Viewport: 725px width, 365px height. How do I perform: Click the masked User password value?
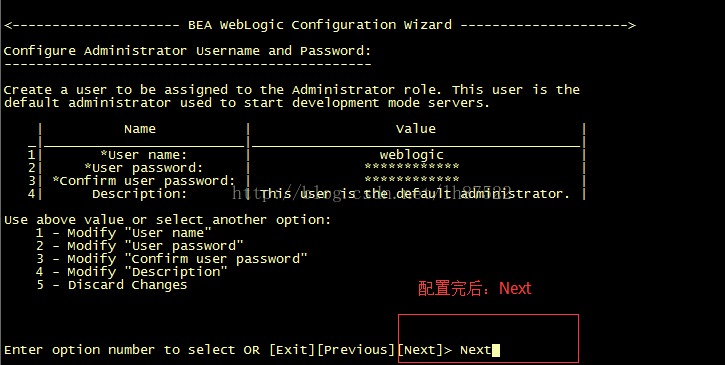(412, 167)
